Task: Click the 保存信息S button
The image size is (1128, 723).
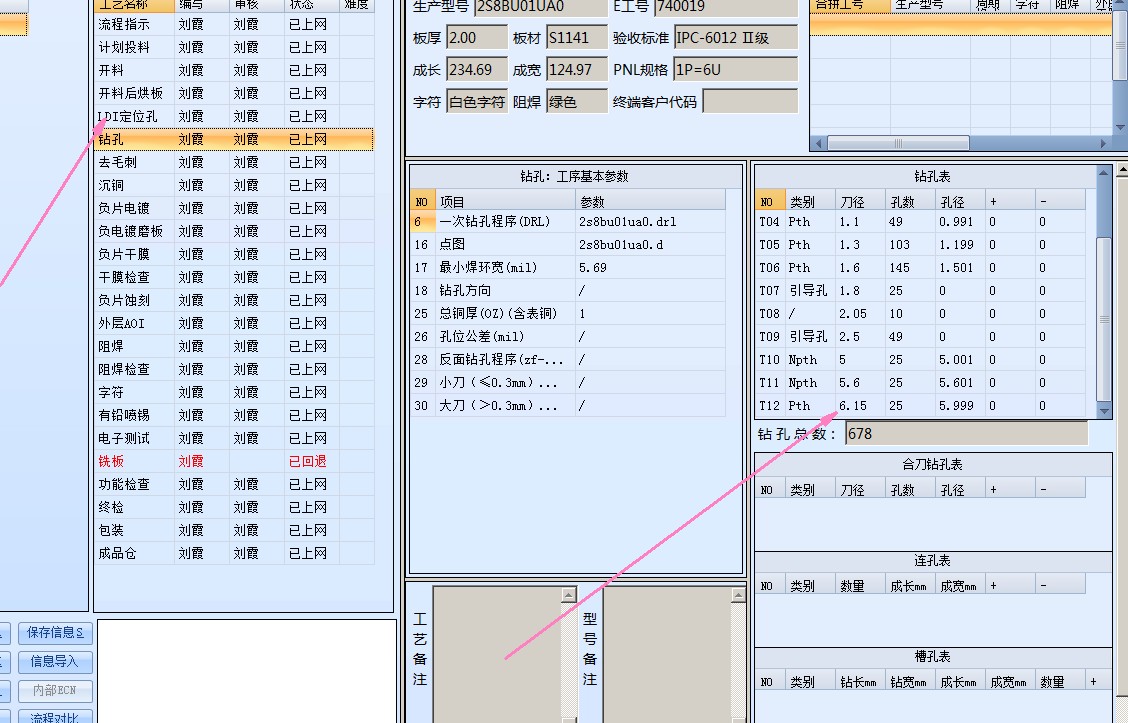Action: [x=55, y=633]
